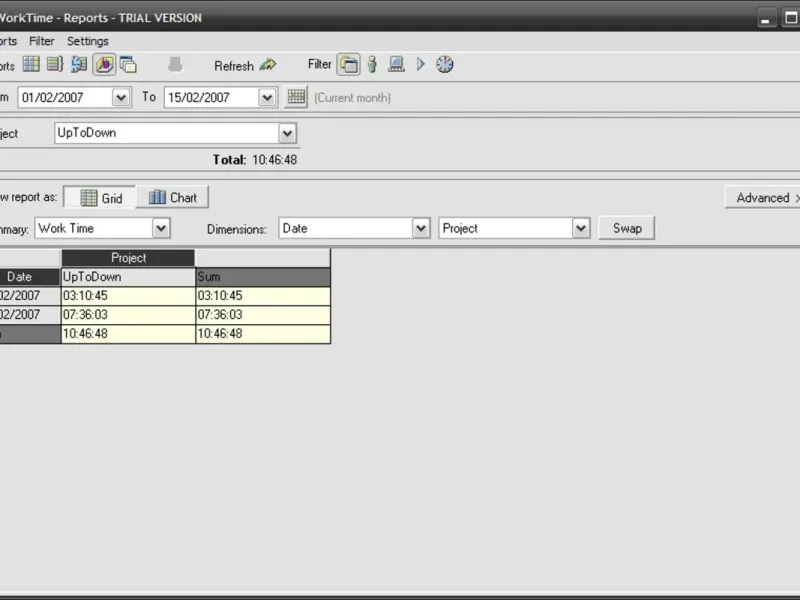Select UpToDown total cell 10:46:48
800x600 pixels.
pos(128,333)
